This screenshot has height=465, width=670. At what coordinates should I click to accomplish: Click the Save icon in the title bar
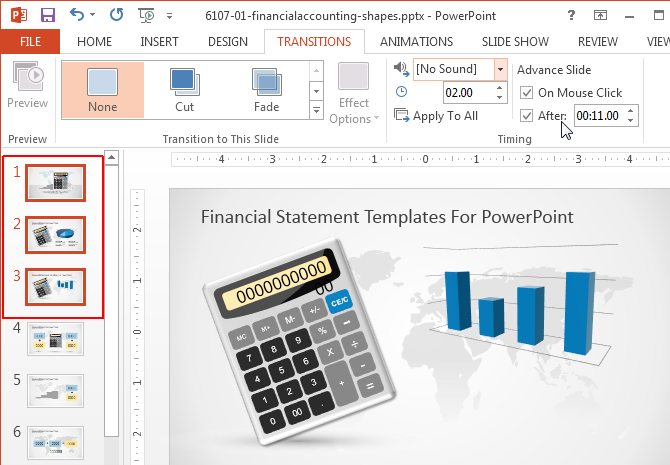click(47, 16)
